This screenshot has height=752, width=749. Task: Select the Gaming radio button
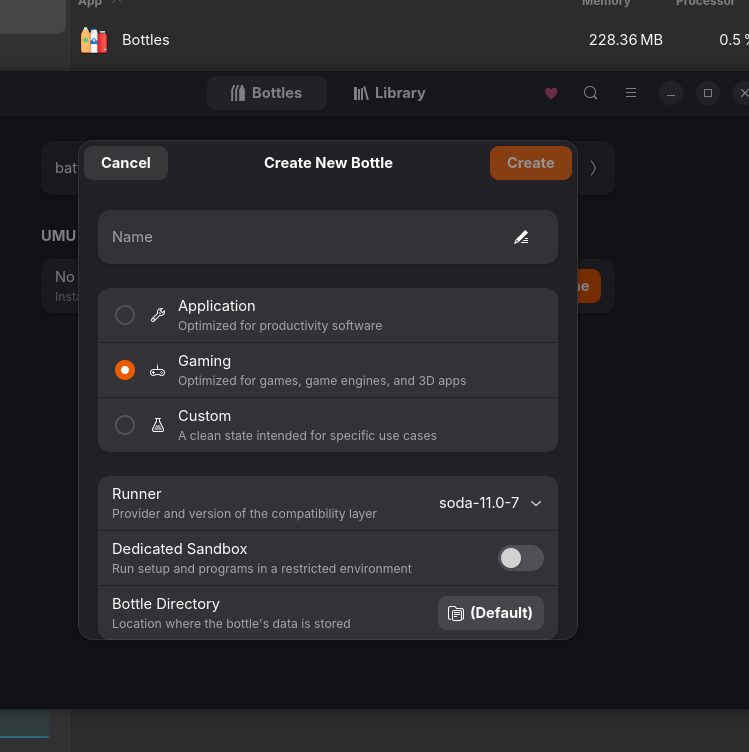click(x=125, y=370)
